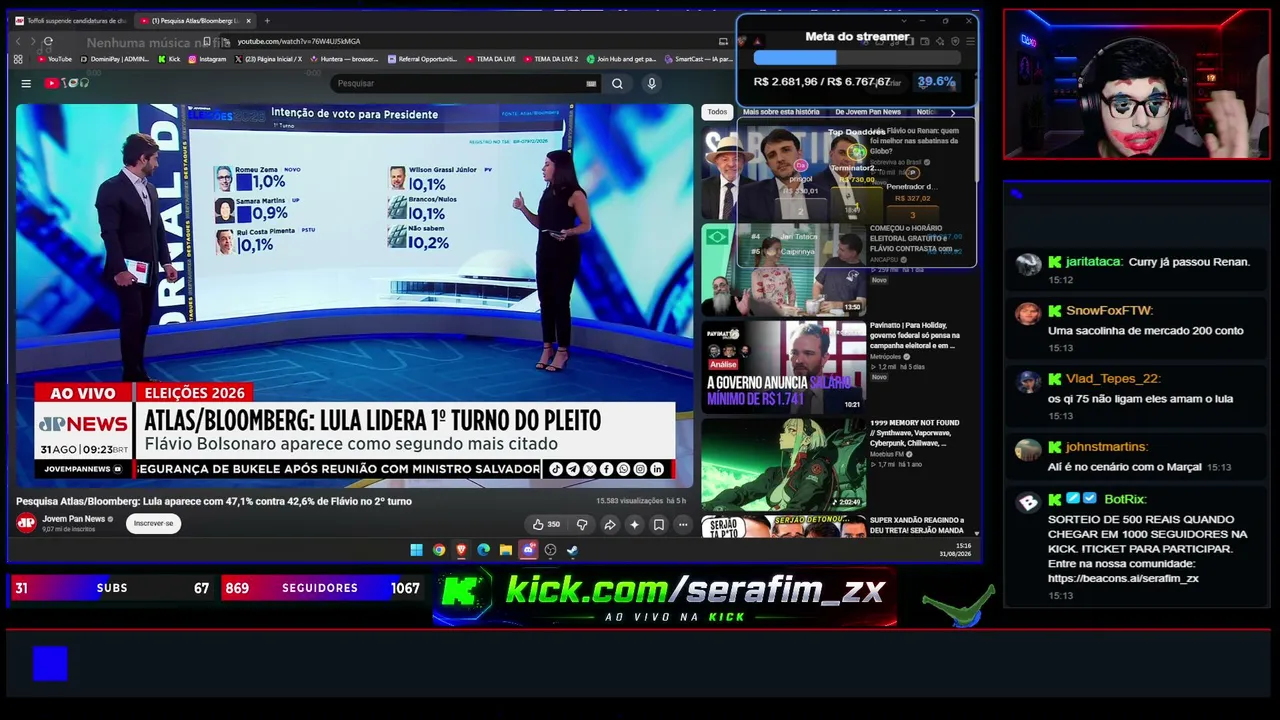Image resolution: width=1280 pixels, height=720 pixels.
Task: Open the on-screen keyboard in the search box
Action: tap(591, 84)
